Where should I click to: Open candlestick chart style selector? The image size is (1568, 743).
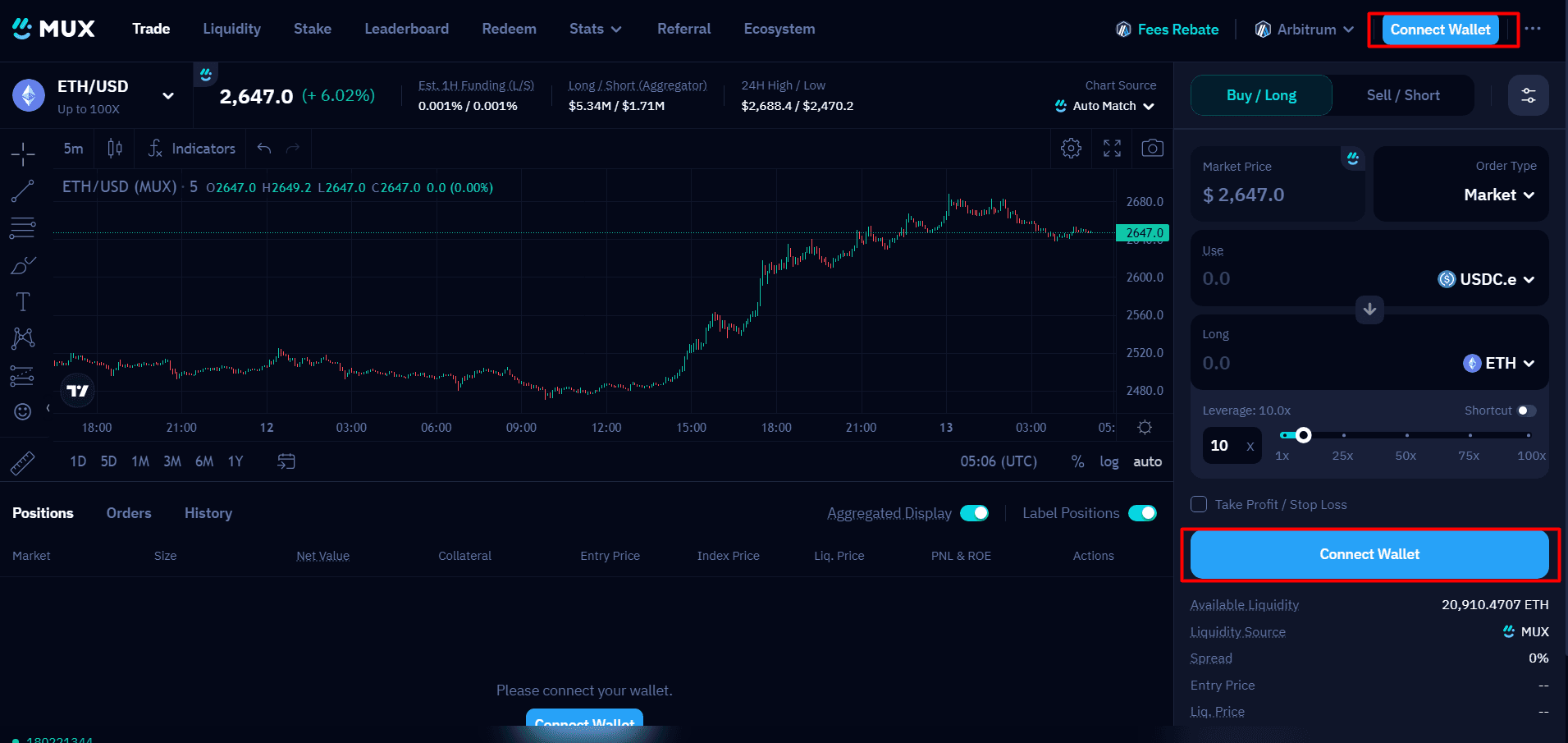coord(115,149)
